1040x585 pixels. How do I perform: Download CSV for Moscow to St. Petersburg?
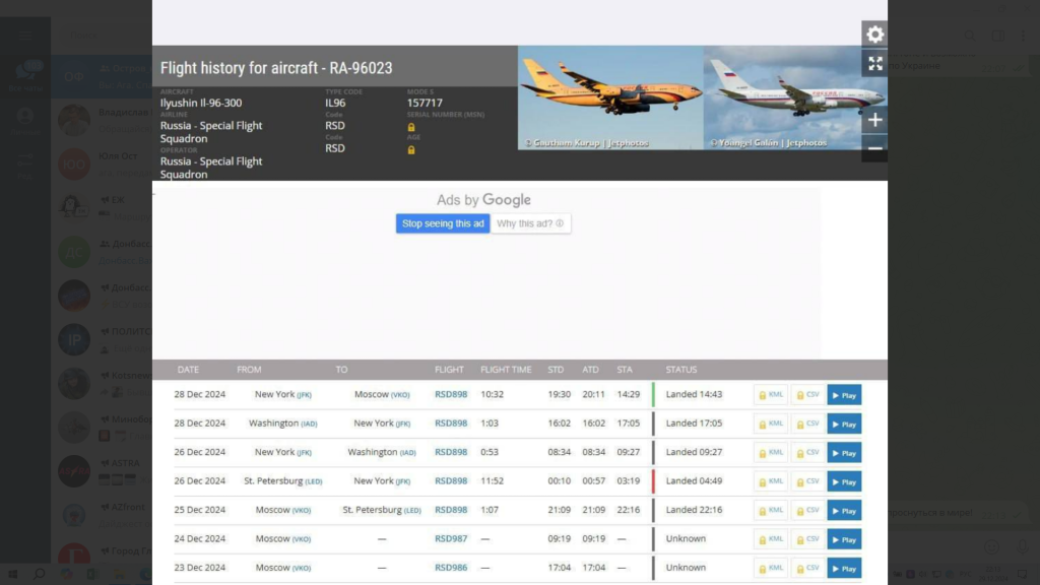click(808, 511)
